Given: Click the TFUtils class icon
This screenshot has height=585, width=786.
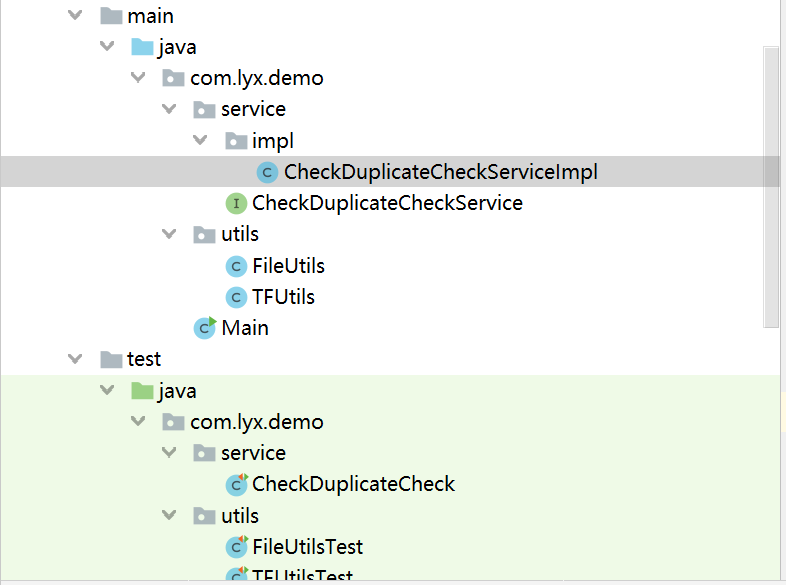Looking at the screenshot, I should pyautogui.click(x=236, y=297).
